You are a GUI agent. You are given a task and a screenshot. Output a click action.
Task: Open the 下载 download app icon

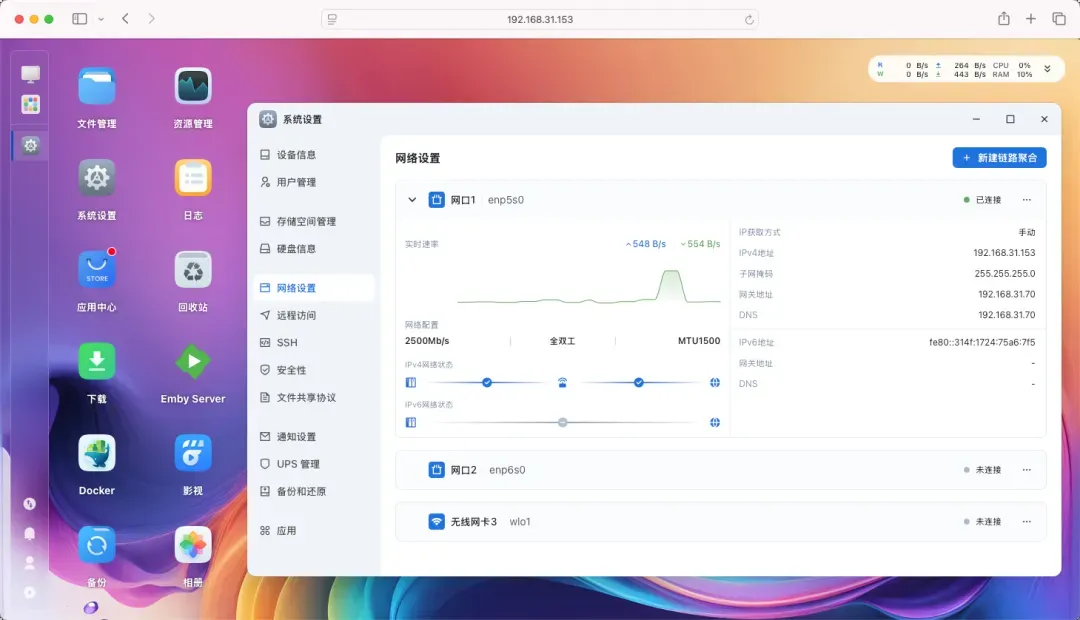click(x=97, y=362)
